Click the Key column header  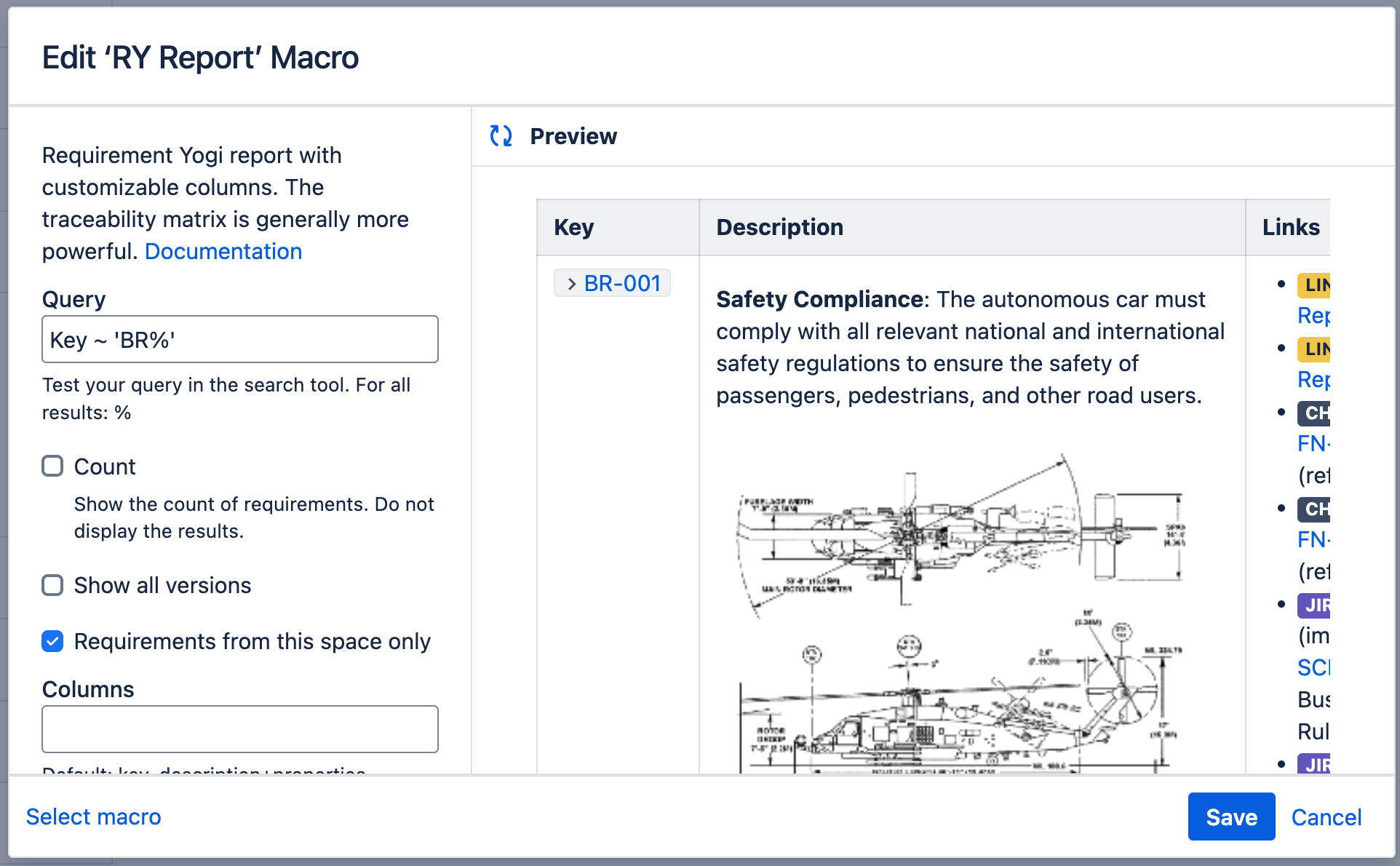tap(573, 227)
